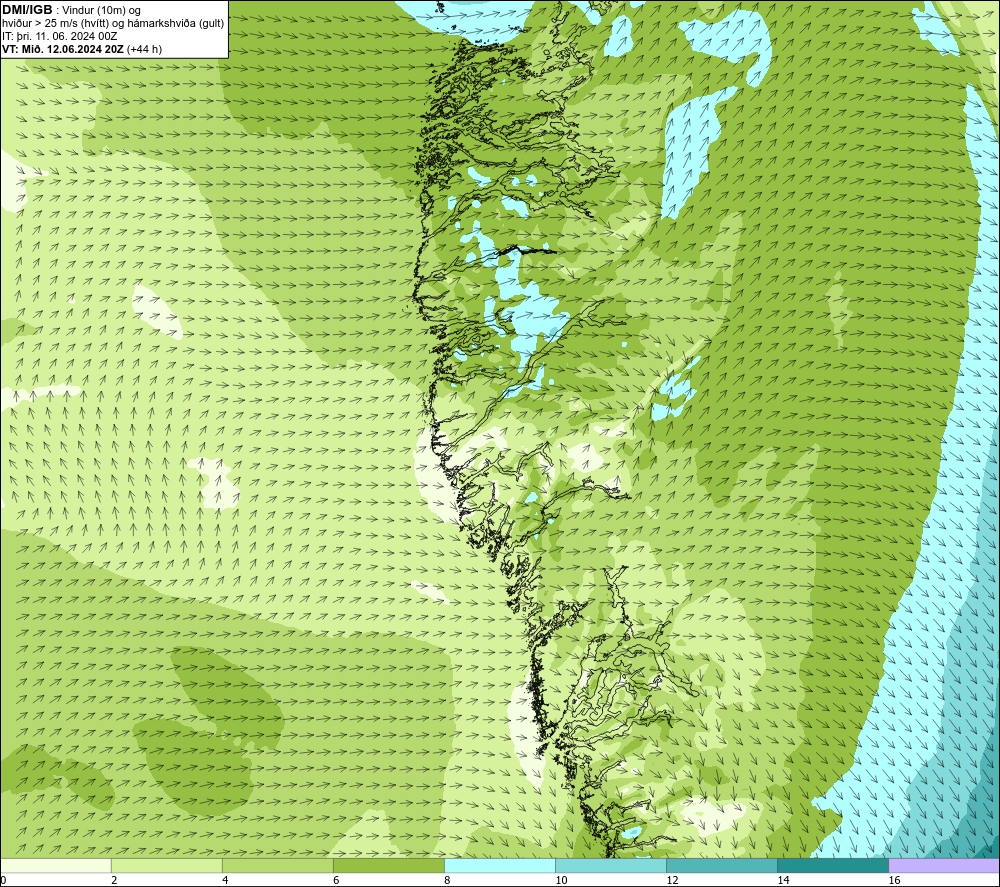Click the purple swatch above 16 m/s
Image resolution: width=1000 pixels, height=887 pixels.
tap(944, 865)
